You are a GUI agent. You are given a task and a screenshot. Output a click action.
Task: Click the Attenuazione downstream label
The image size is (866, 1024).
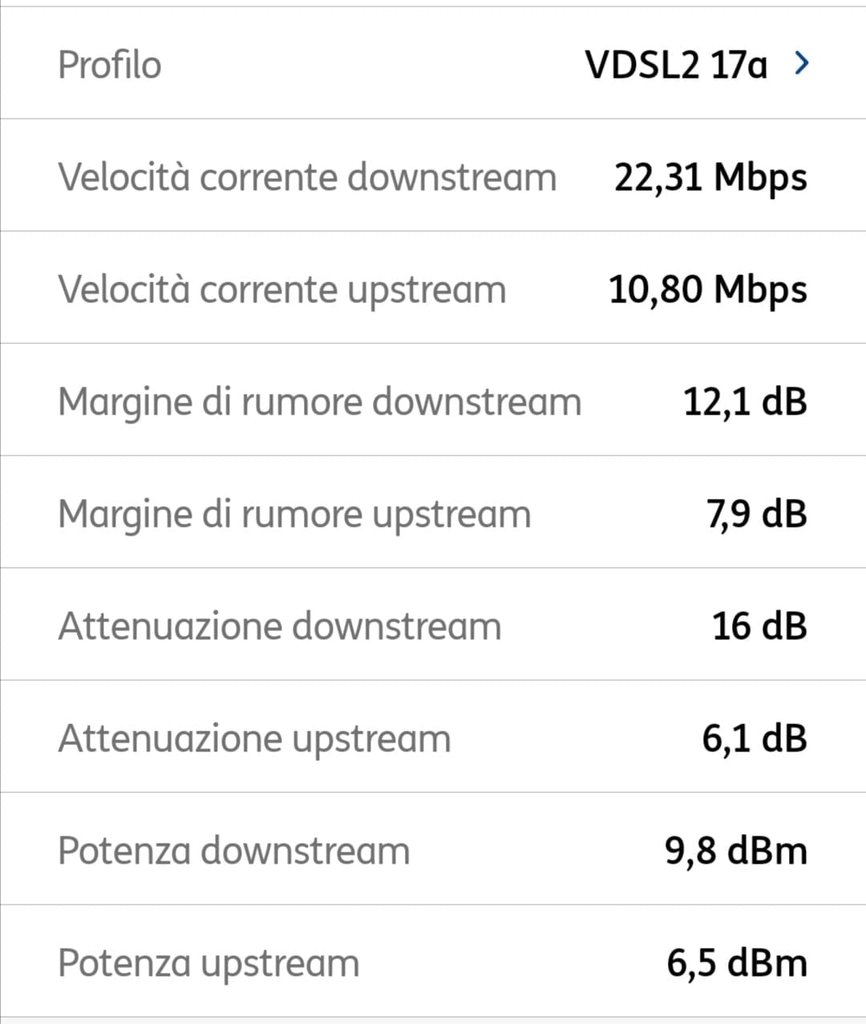tap(279, 627)
